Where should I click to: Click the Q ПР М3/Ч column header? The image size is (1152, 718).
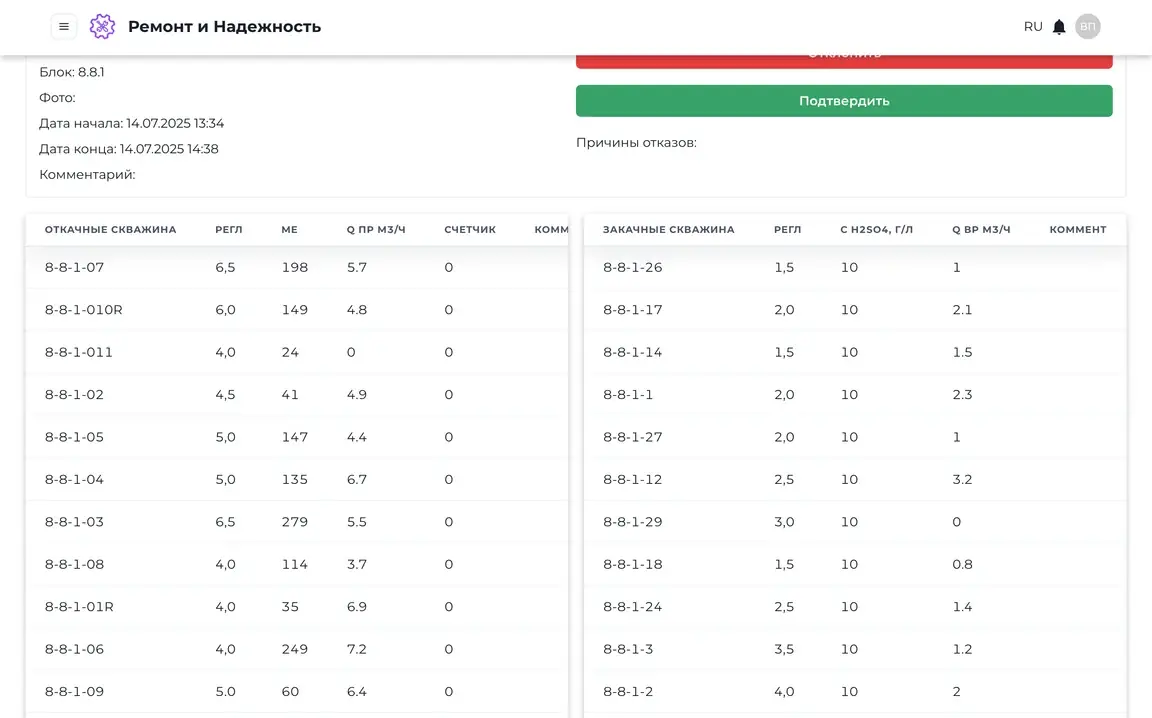(x=376, y=229)
